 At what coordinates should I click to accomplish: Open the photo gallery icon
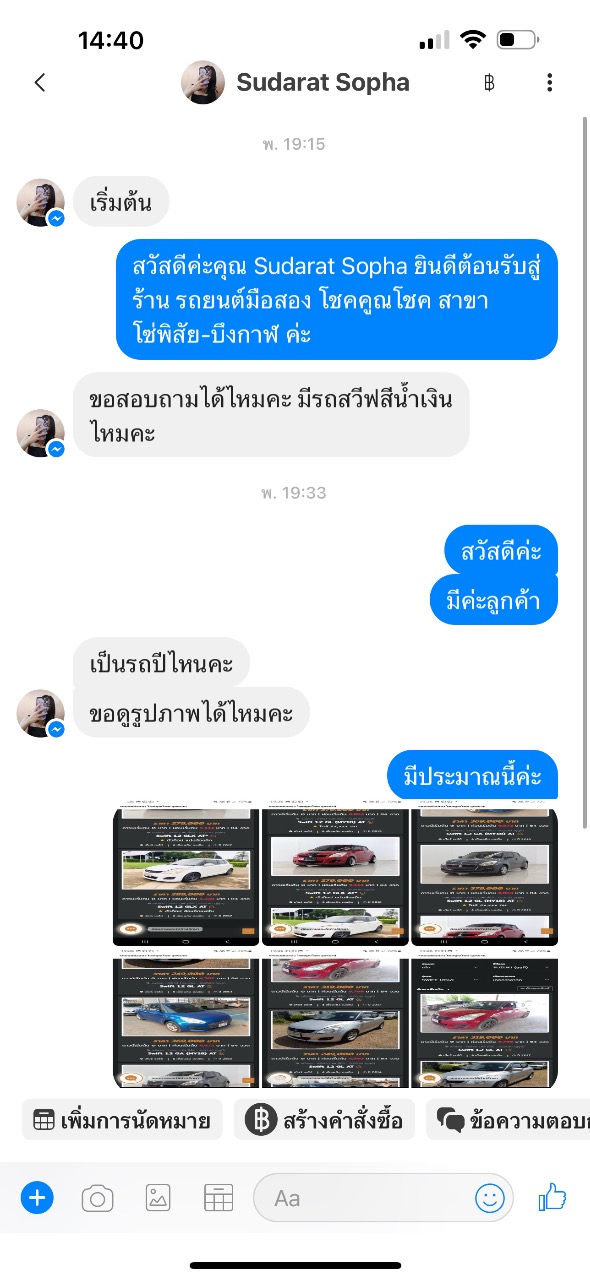158,1197
